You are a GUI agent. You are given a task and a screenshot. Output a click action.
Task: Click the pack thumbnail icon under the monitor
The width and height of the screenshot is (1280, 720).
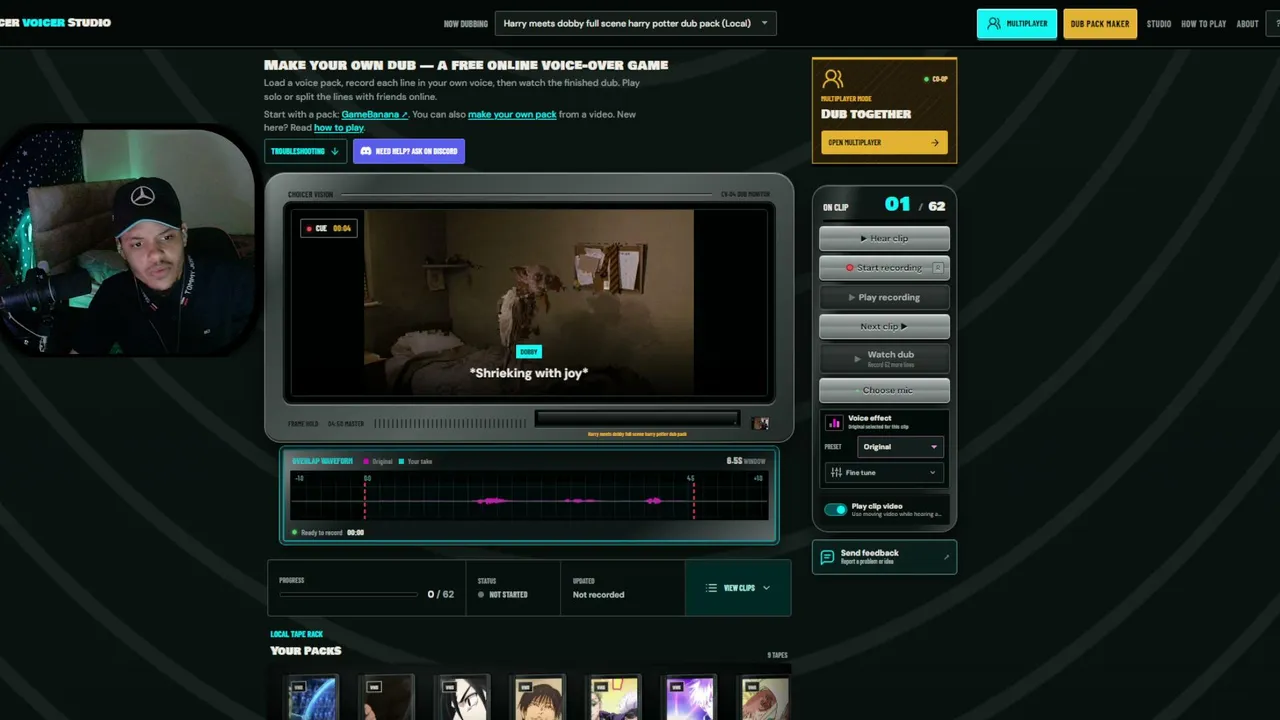pos(760,423)
